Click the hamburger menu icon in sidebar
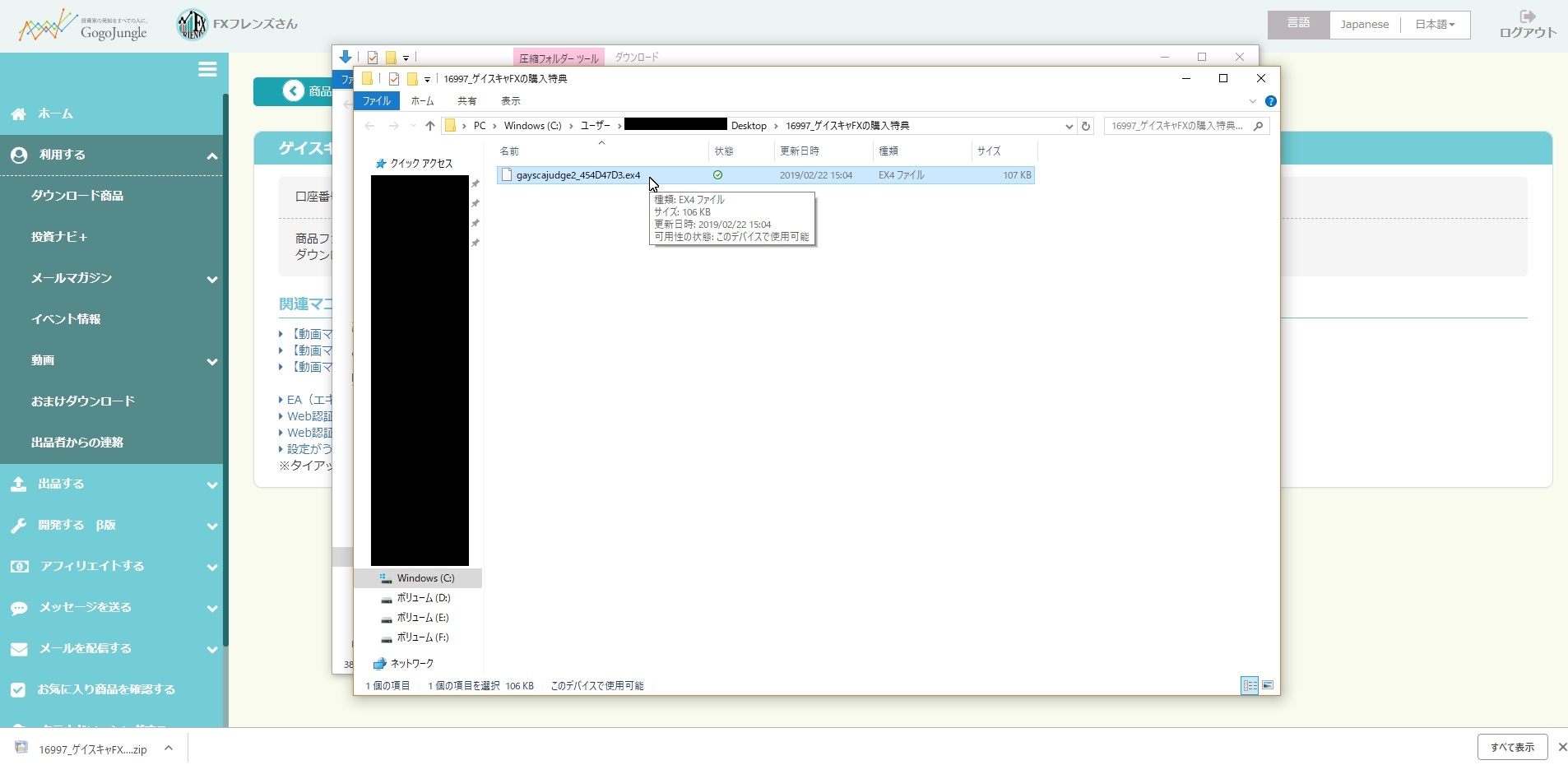The width and height of the screenshot is (1568, 765). pos(207,70)
